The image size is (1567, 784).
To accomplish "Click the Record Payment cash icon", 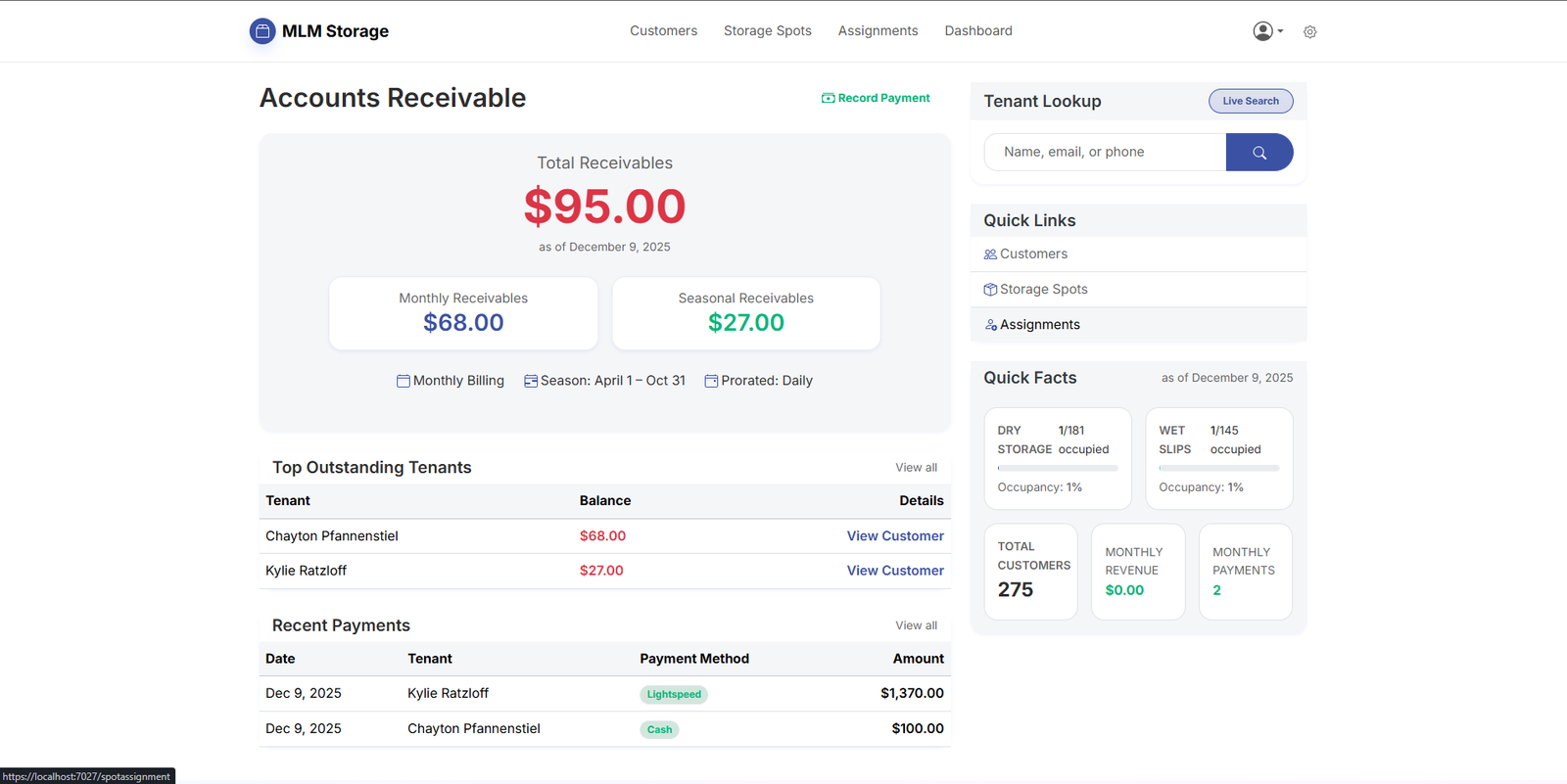I will coord(829,98).
